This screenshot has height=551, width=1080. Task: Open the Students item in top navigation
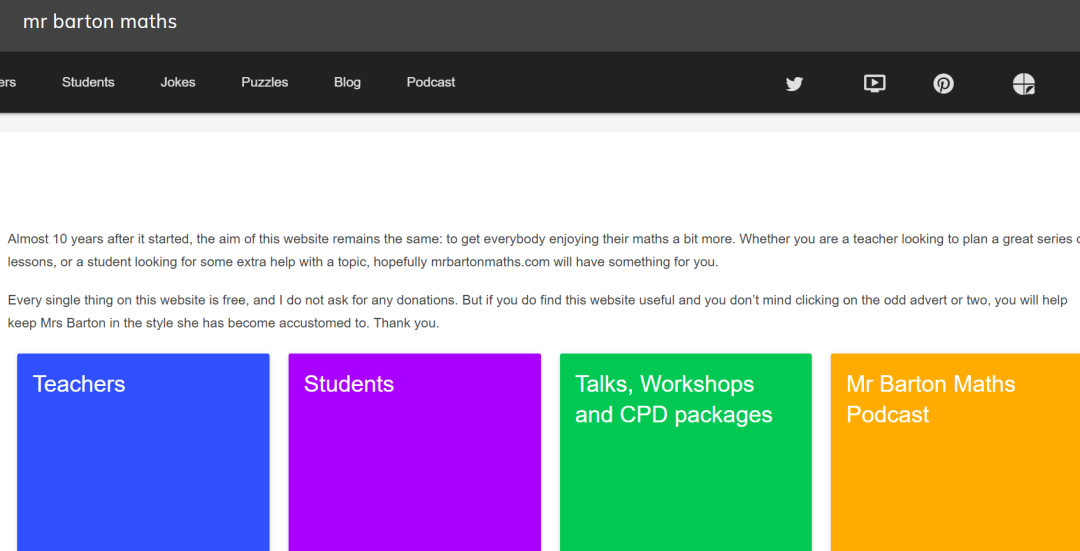click(x=88, y=82)
